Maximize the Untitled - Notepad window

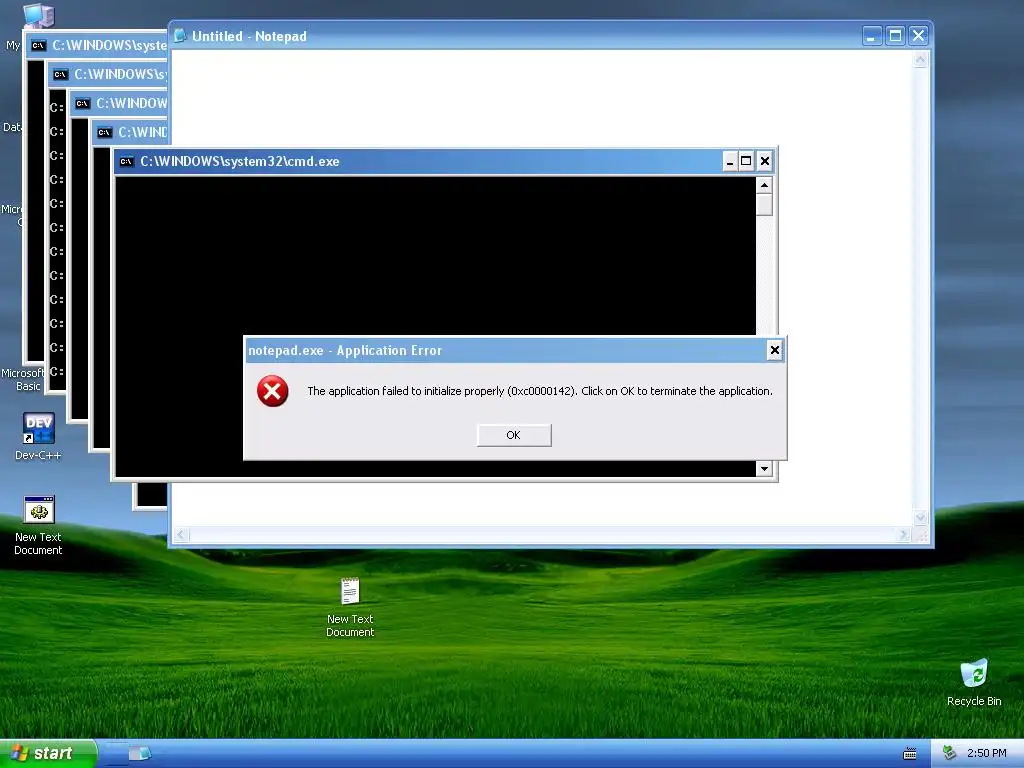895,35
